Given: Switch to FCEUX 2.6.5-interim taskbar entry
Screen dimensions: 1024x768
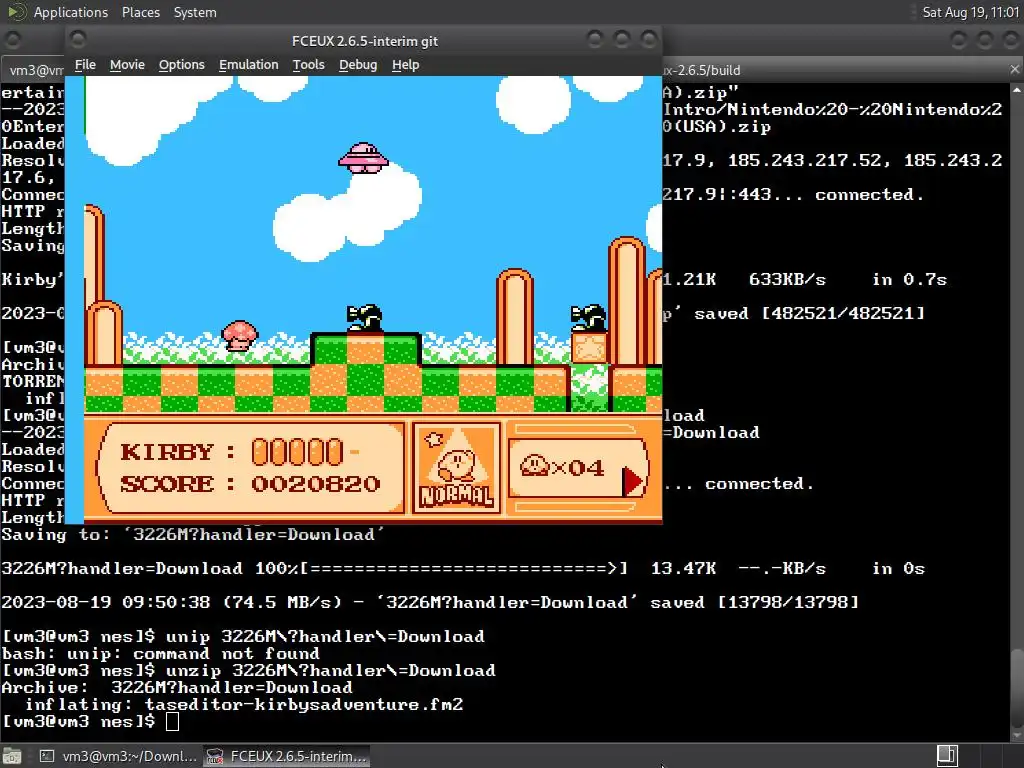Looking at the screenshot, I should tap(287, 756).
